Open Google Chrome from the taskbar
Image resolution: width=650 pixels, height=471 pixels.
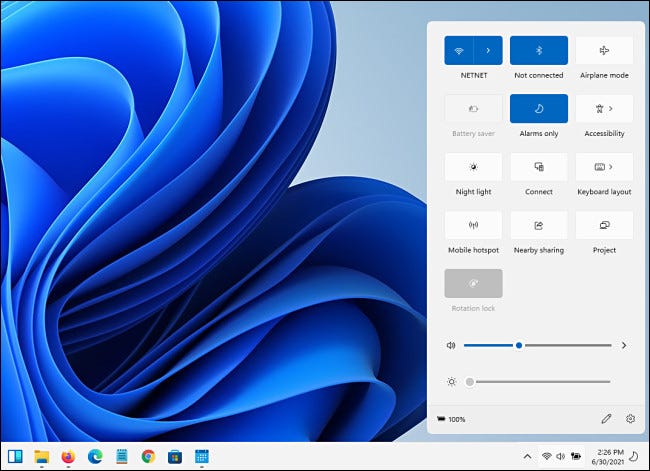(x=148, y=456)
